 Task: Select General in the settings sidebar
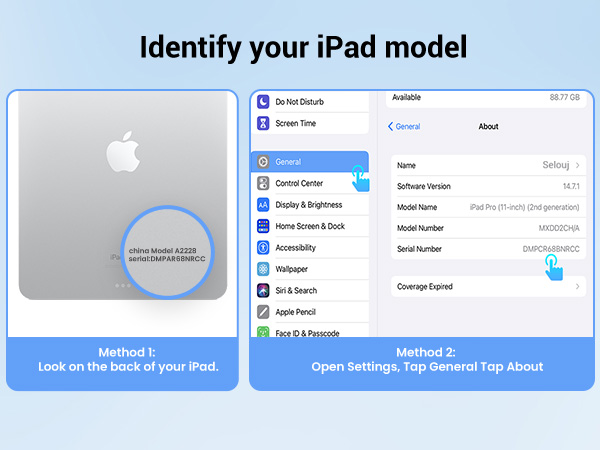click(310, 162)
